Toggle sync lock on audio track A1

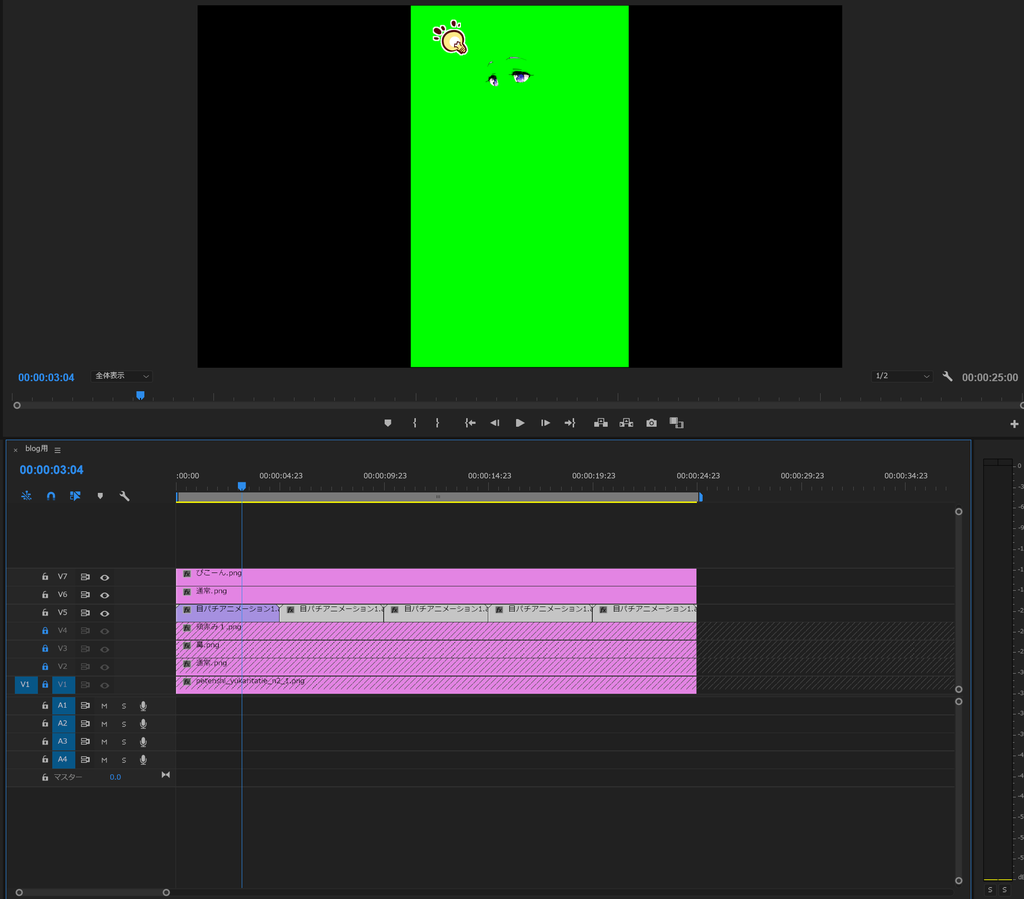pos(85,706)
